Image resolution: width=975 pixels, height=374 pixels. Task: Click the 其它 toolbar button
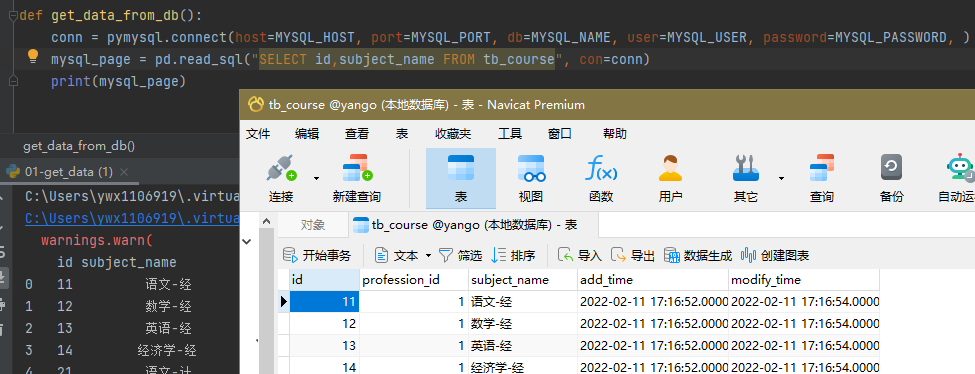point(746,179)
